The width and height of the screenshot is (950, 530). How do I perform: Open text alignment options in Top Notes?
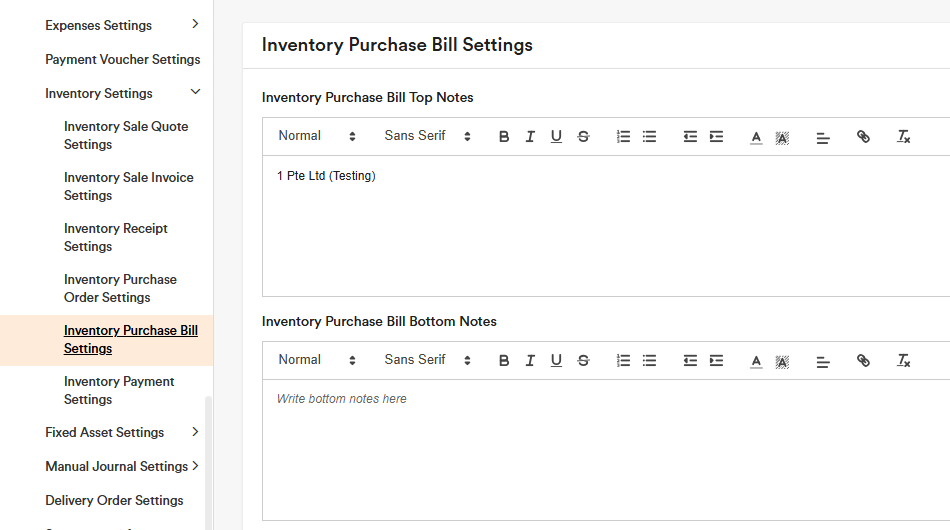pos(823,137)
